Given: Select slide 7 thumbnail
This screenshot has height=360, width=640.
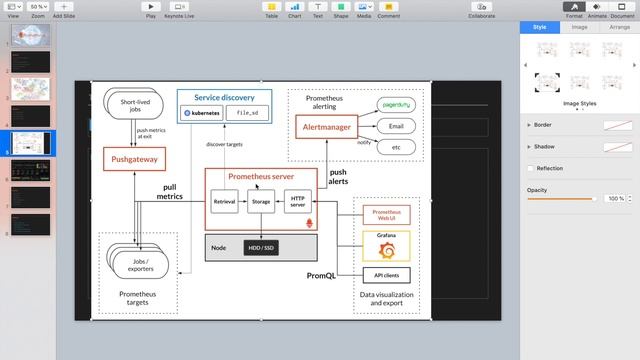Looking at the screenshot, I should tap(31, 198).
